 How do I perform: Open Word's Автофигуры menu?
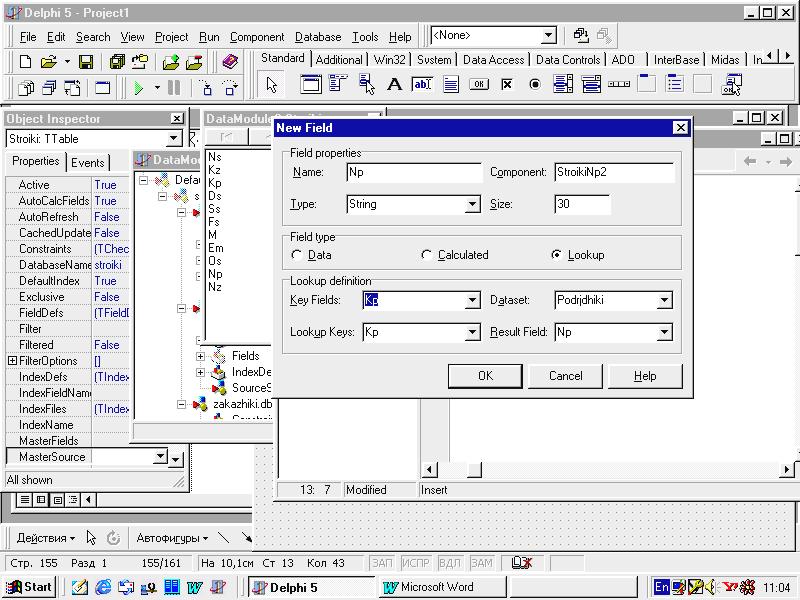(172, 538)
